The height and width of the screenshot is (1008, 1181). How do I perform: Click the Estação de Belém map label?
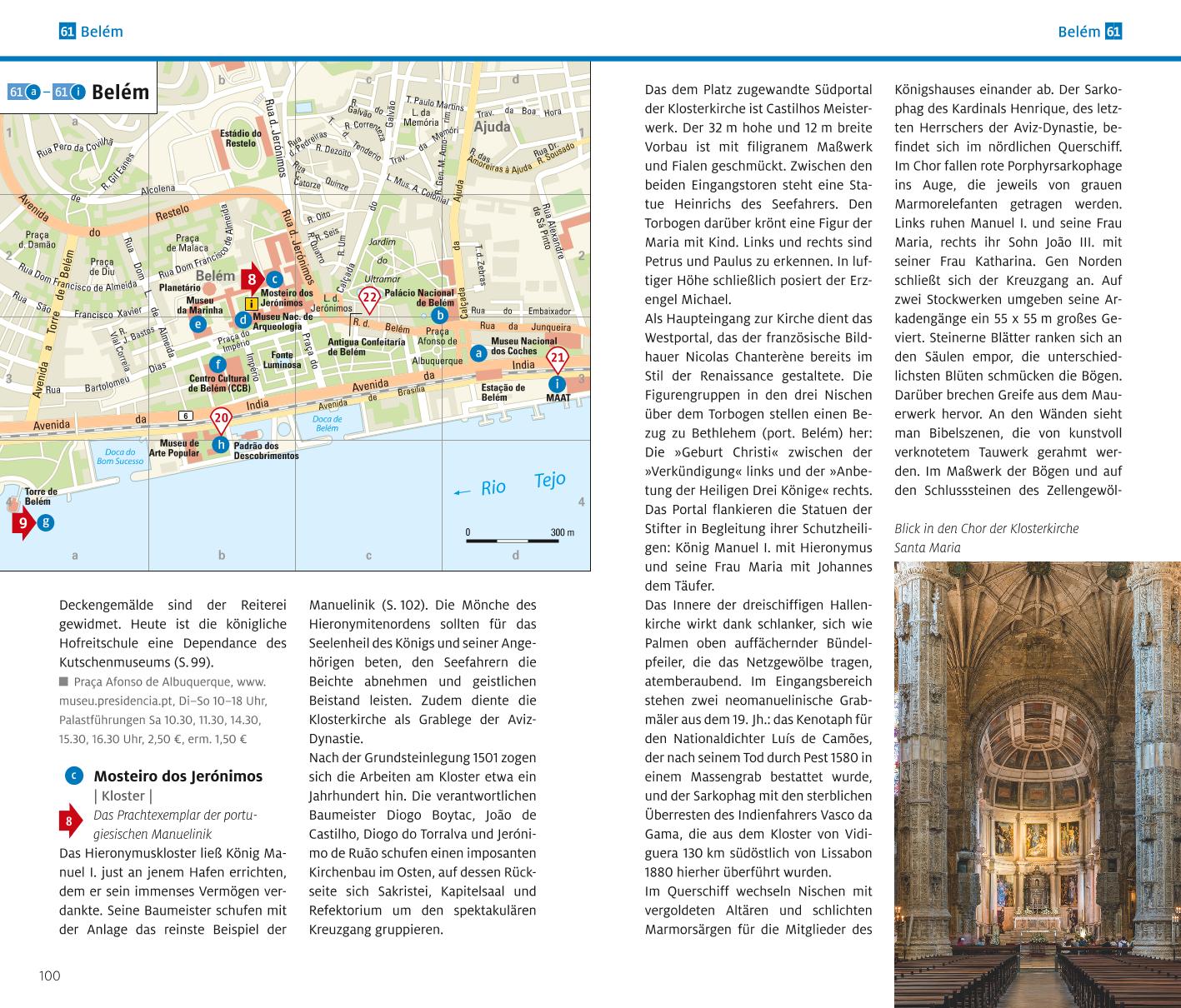[x=503, y=392]
